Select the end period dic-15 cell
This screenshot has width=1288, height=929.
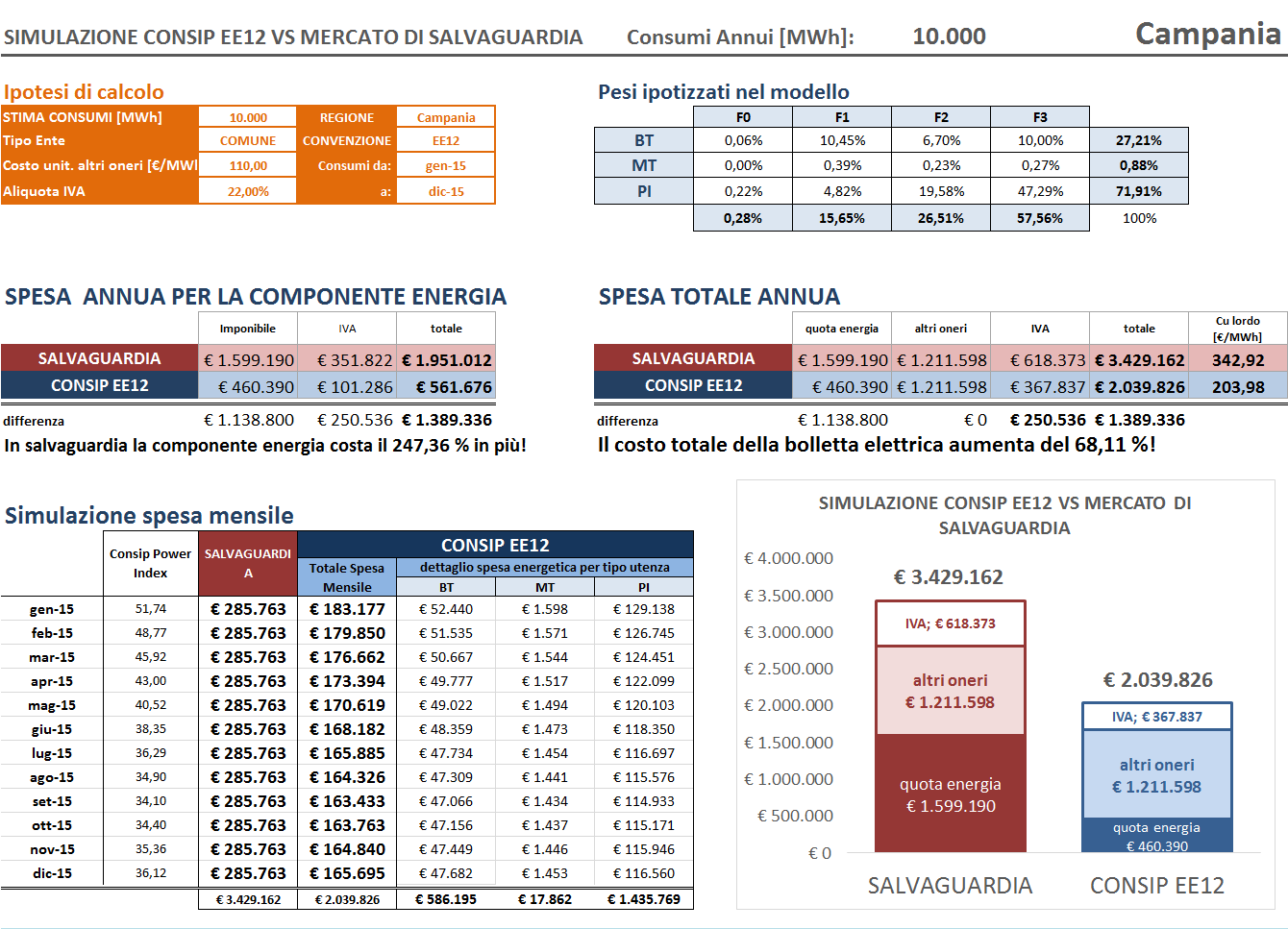[x=446, y=191]
